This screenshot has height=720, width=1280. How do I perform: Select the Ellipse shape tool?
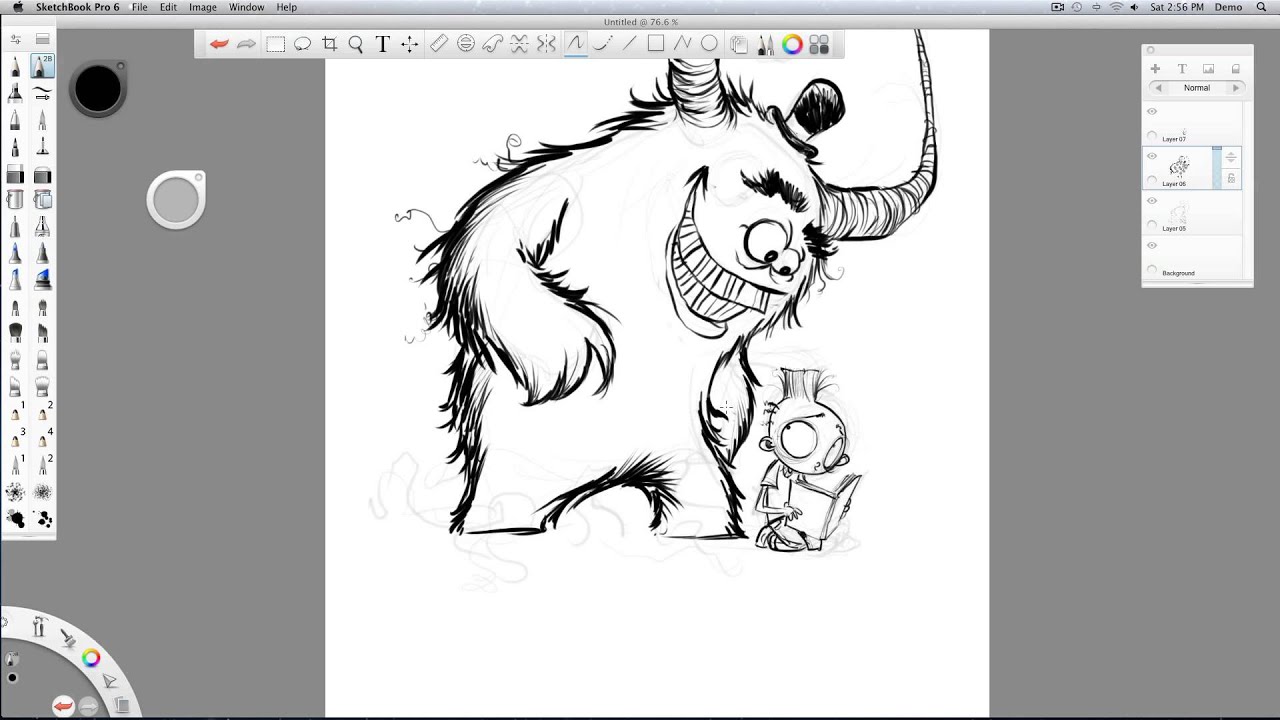pos(709,44)
